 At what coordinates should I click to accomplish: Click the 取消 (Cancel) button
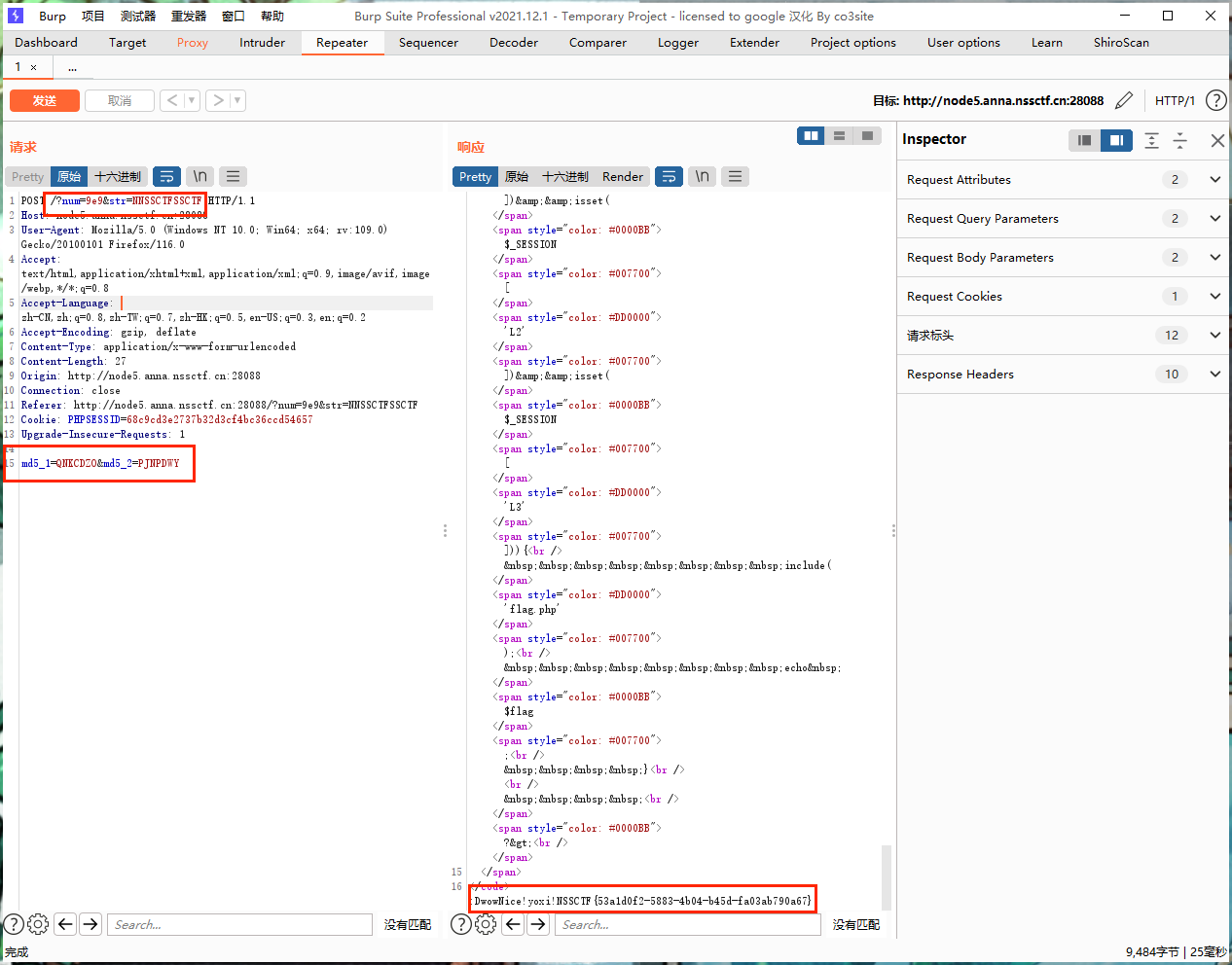tap(120, 100)
